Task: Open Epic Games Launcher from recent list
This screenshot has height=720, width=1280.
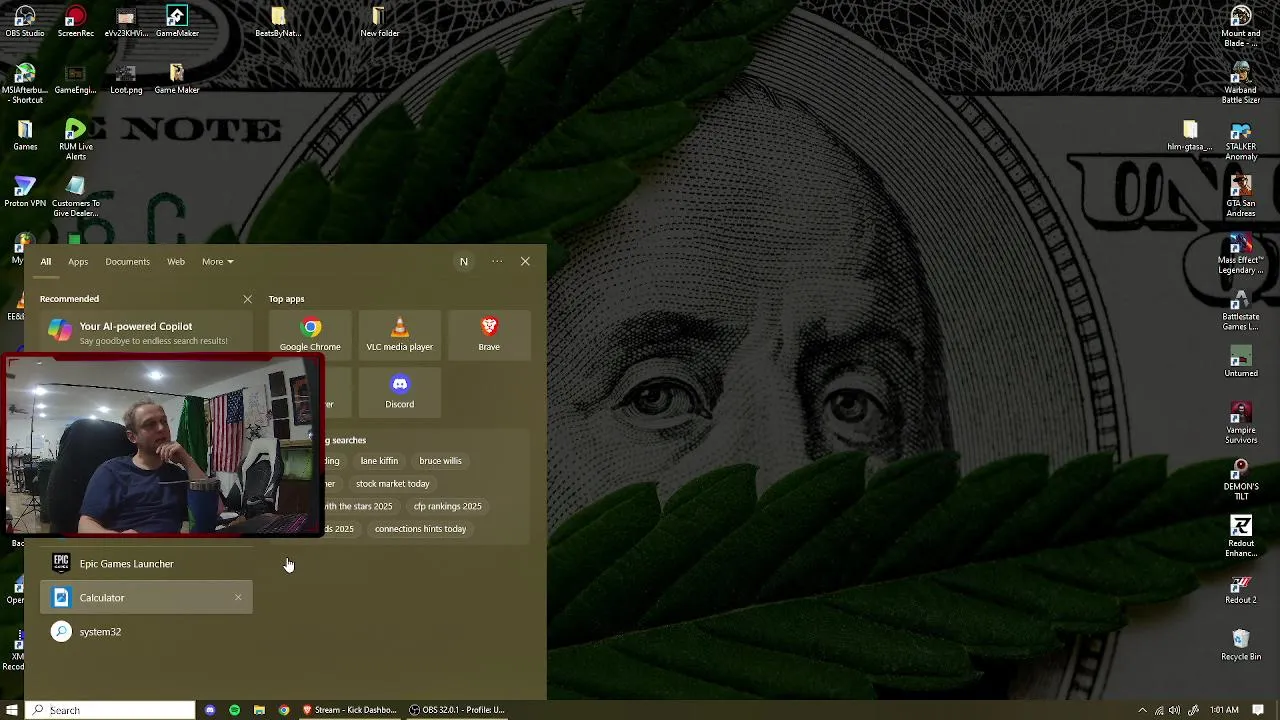Action: (146, 564)
